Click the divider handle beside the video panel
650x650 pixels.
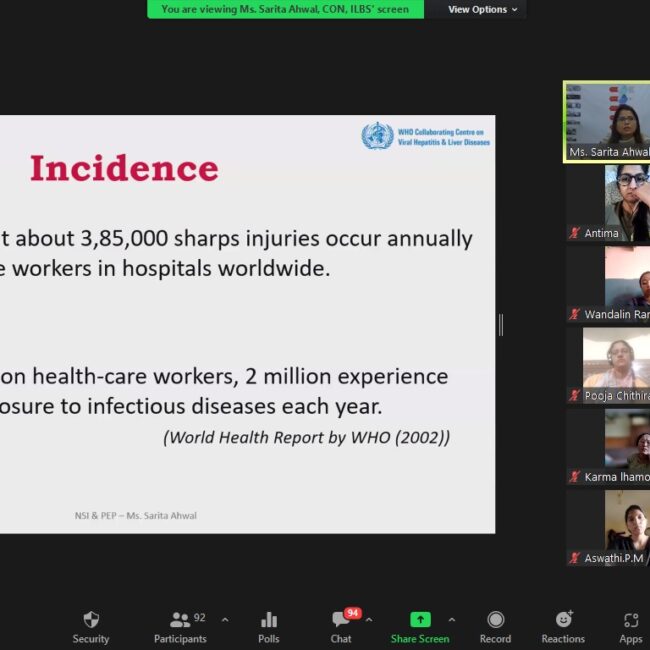tap(501, 324)
